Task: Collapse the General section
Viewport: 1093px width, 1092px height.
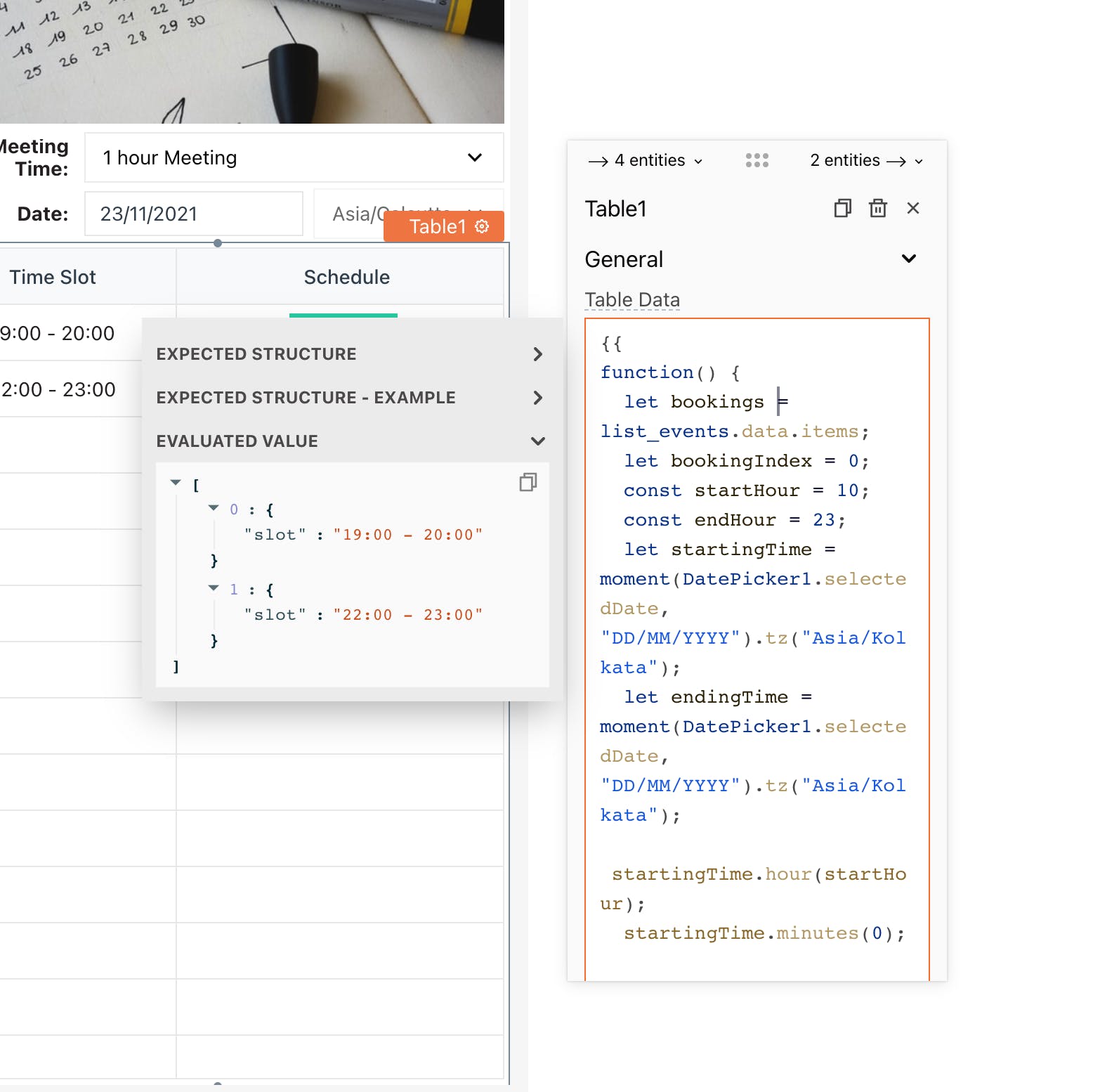Action: click(908, 259)
